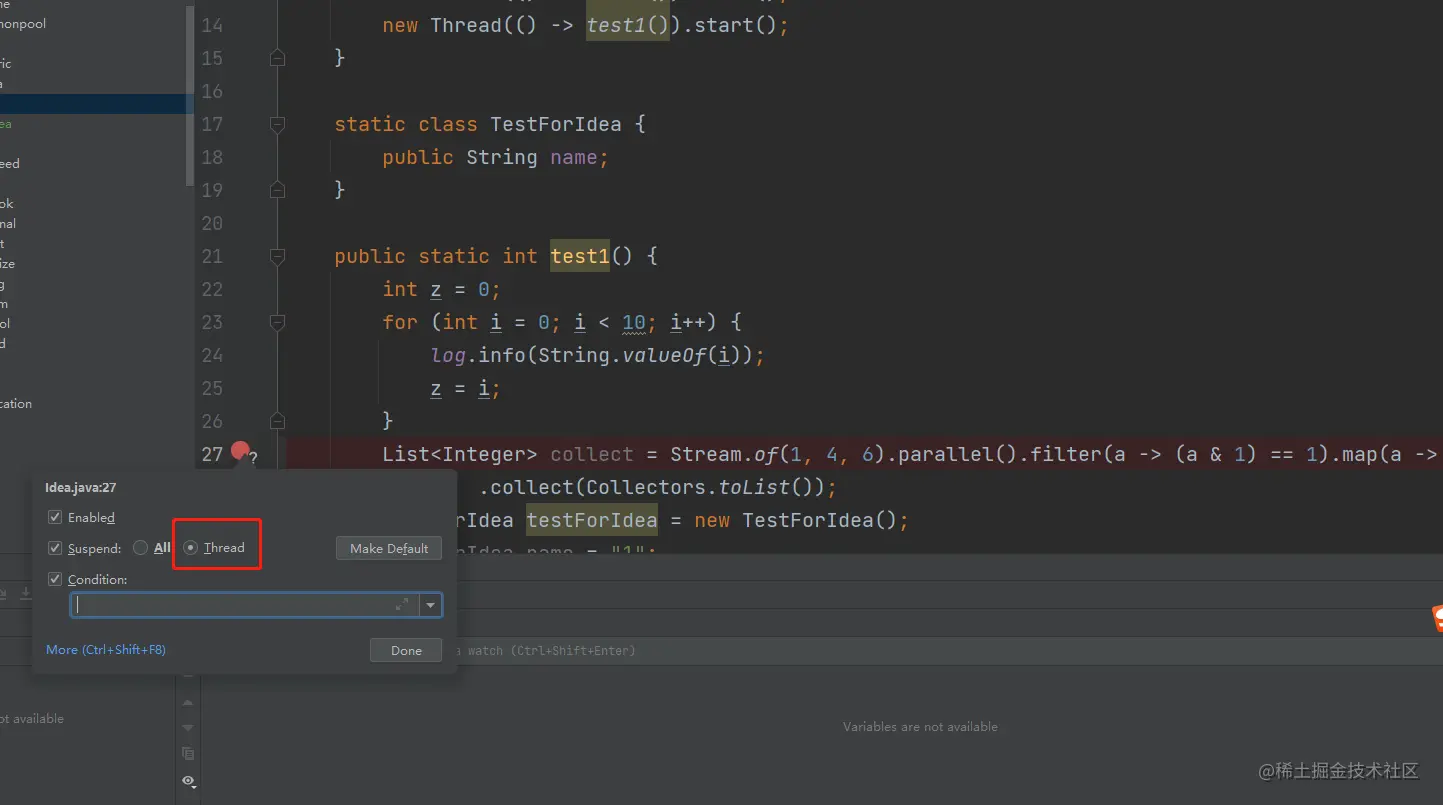Click 'for (int i = 0' loop header
The image size is (1443, 805).
(x=466, y=322)
